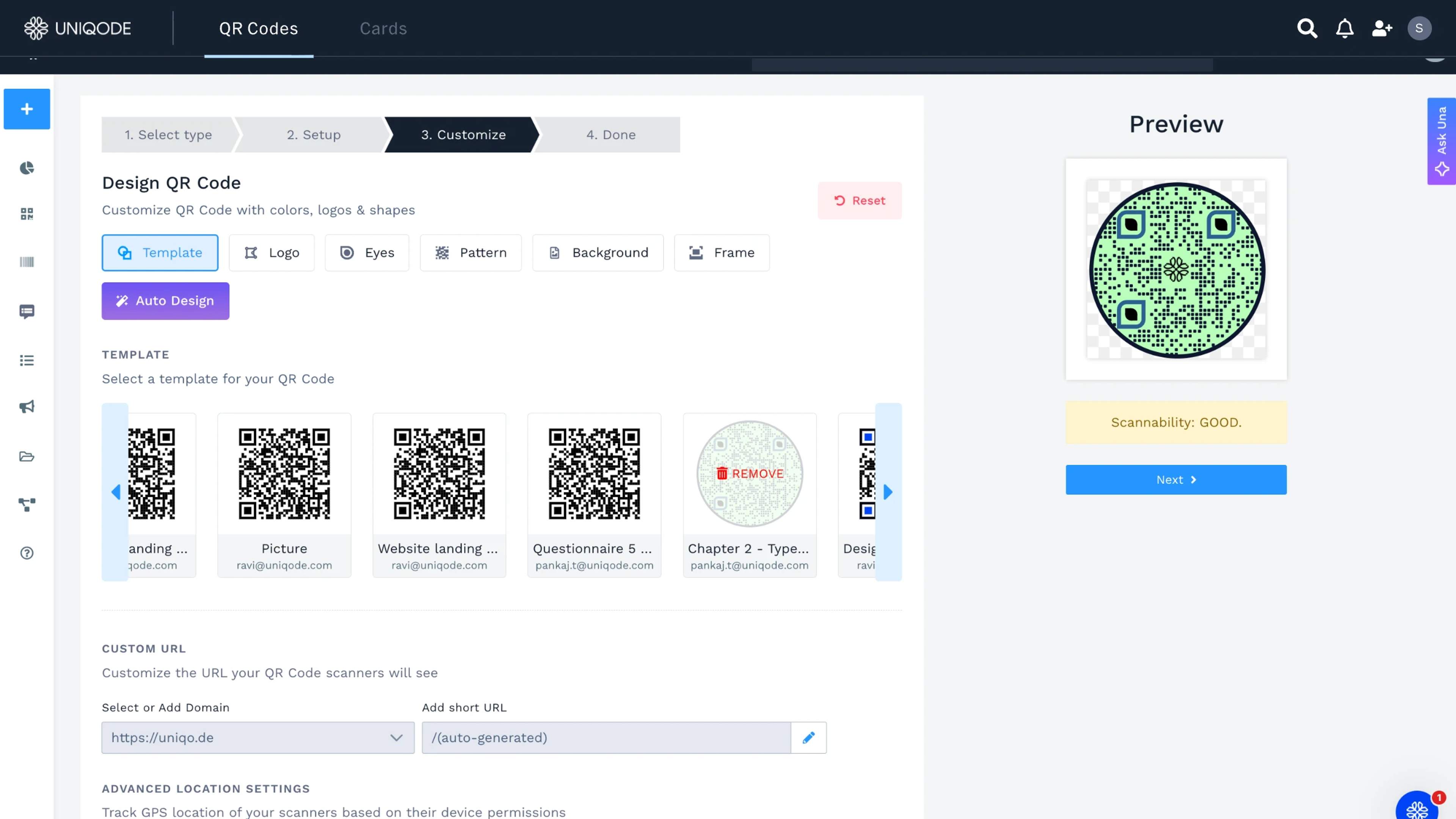The height and width of the screenshot is (819, 1456).
Task: Go to step 4. Done
Action: pyautogui.click(x=611, y=135)
